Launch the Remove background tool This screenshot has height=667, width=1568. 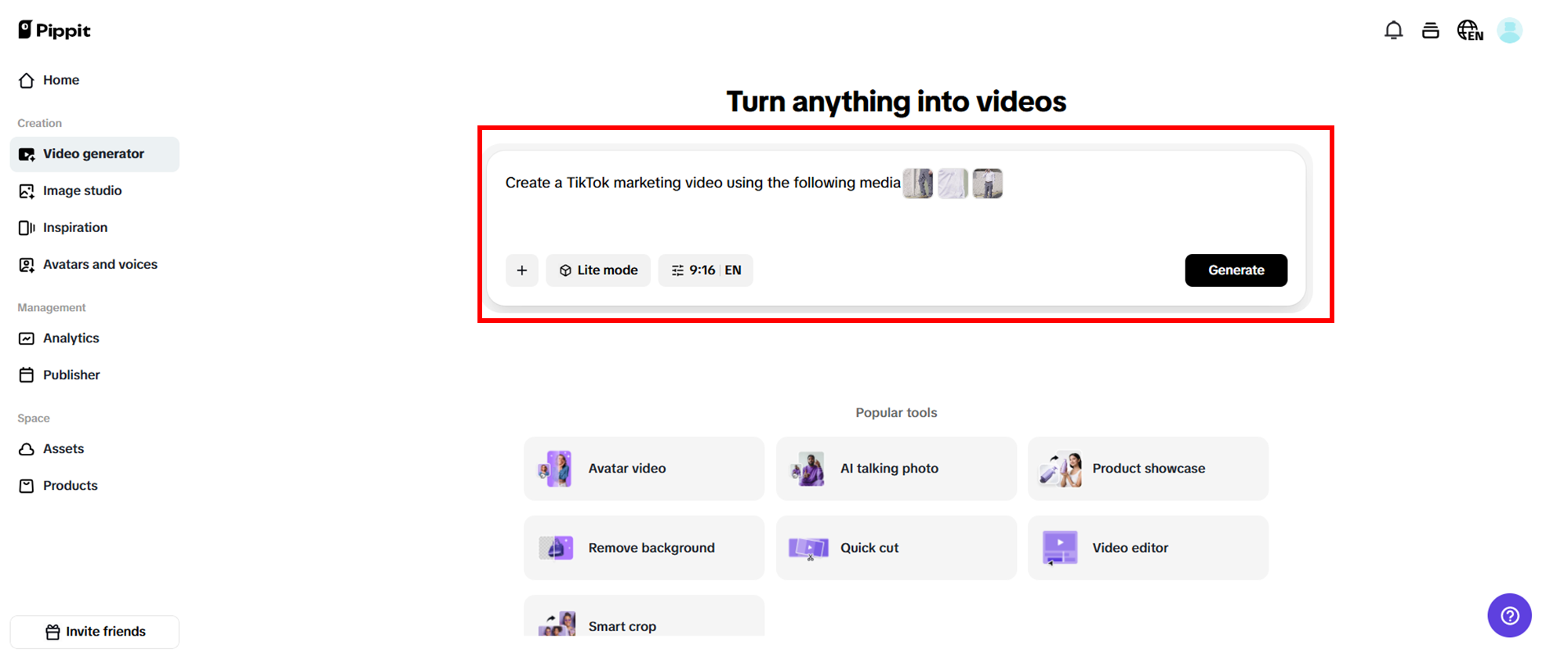[644, 548]
